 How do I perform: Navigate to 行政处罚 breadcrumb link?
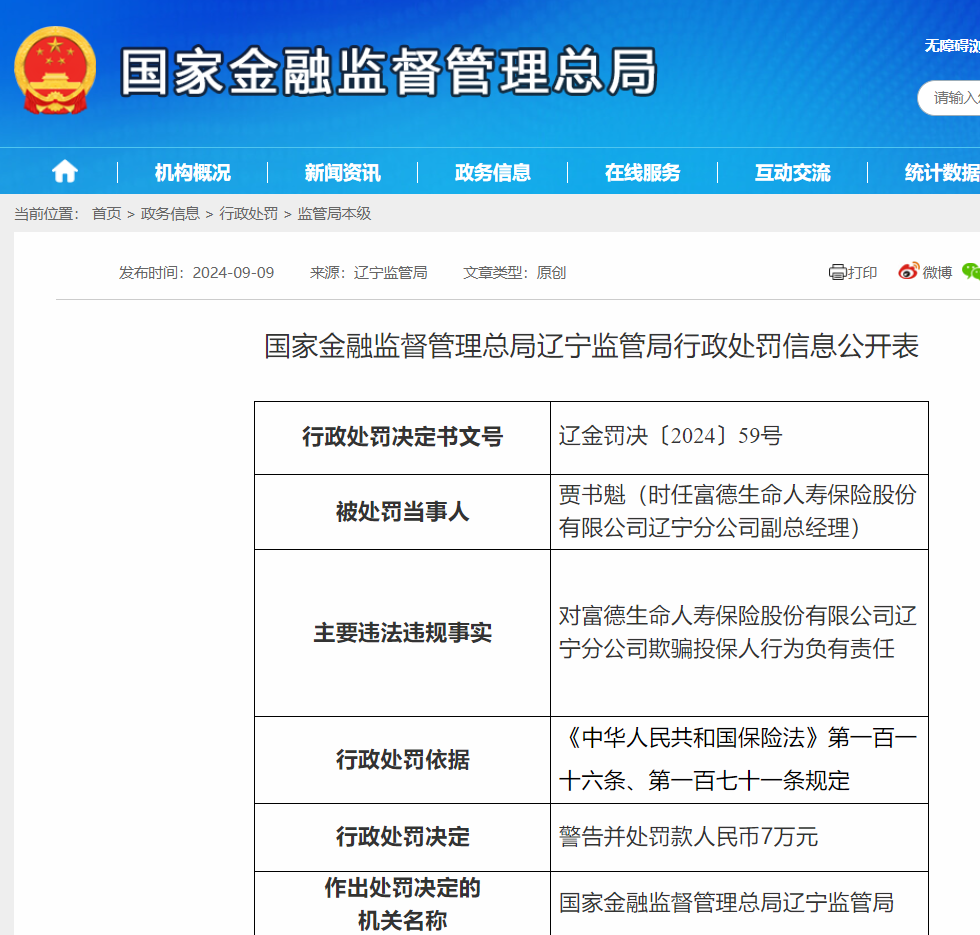(x=249, y=214)
